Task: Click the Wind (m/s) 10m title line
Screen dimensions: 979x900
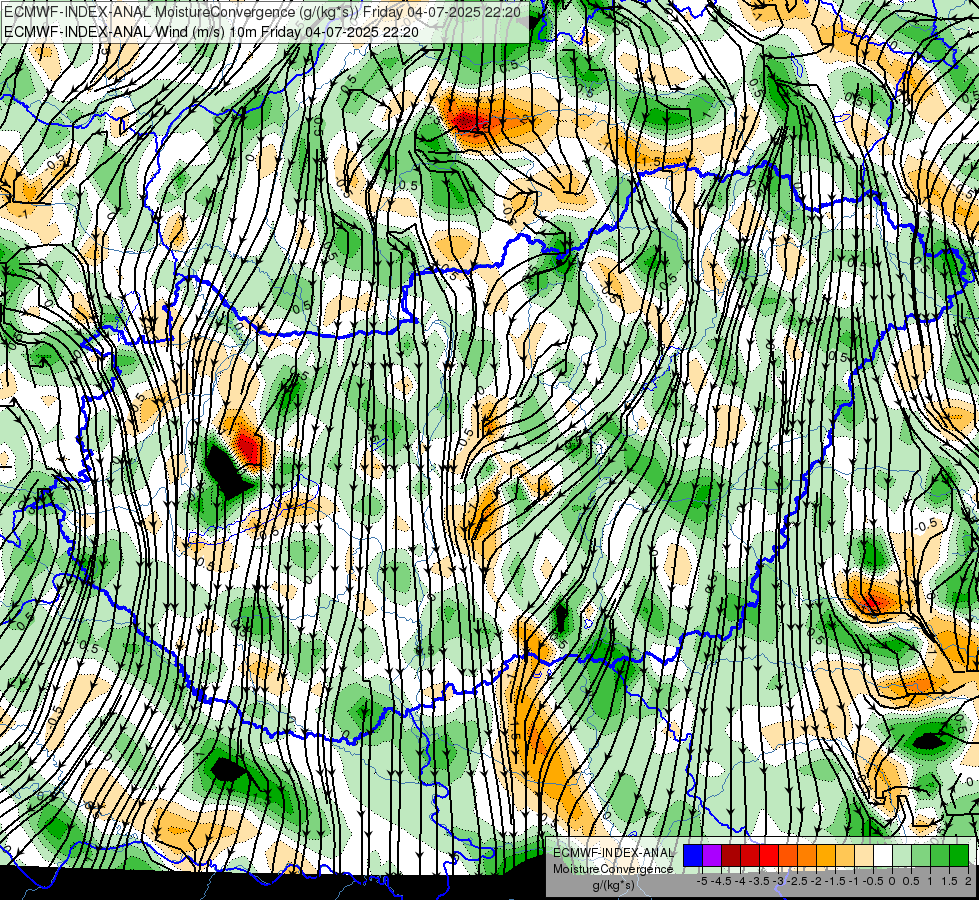Action: [x=211, y=32]
